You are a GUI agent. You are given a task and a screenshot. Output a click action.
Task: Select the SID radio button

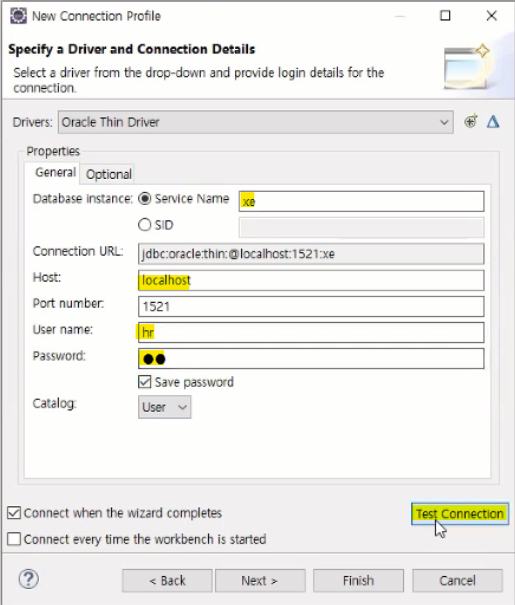pos(145,225)
